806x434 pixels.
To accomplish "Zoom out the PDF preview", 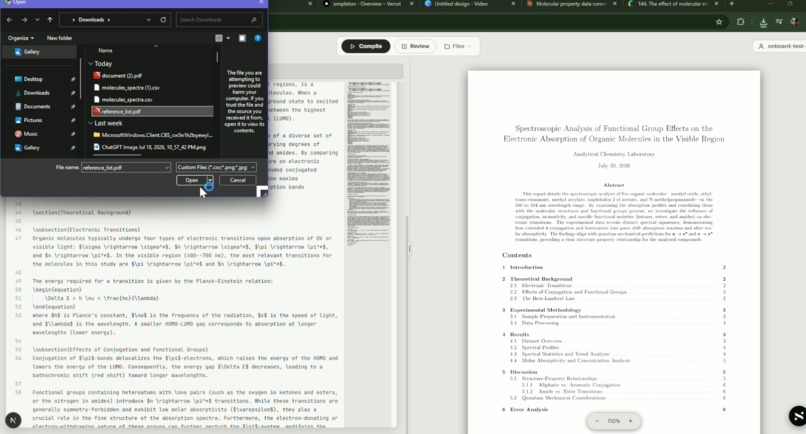I will (x=597, y=421).
